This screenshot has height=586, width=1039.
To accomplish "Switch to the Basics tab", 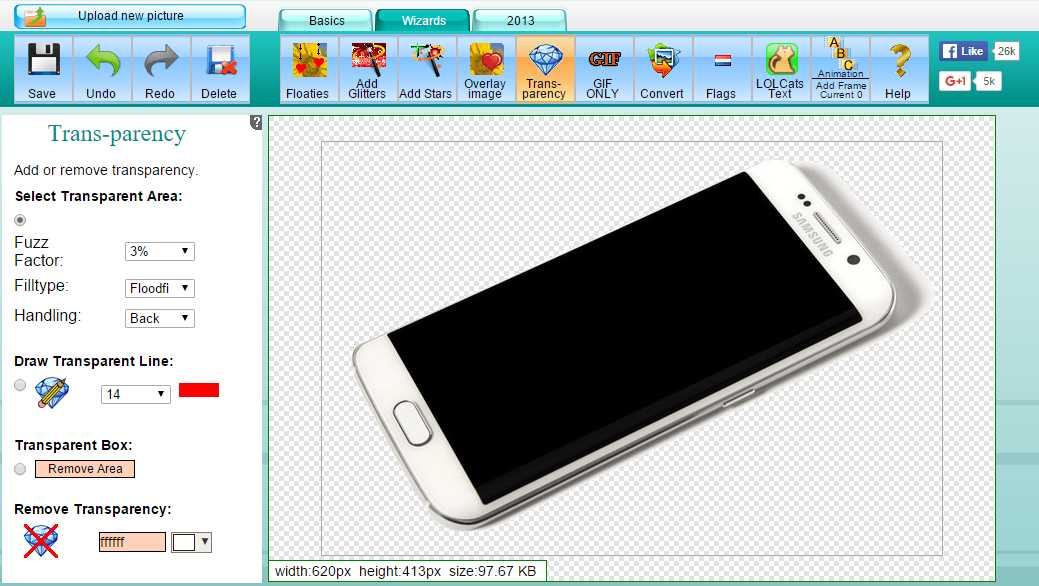I will [326, 21].
